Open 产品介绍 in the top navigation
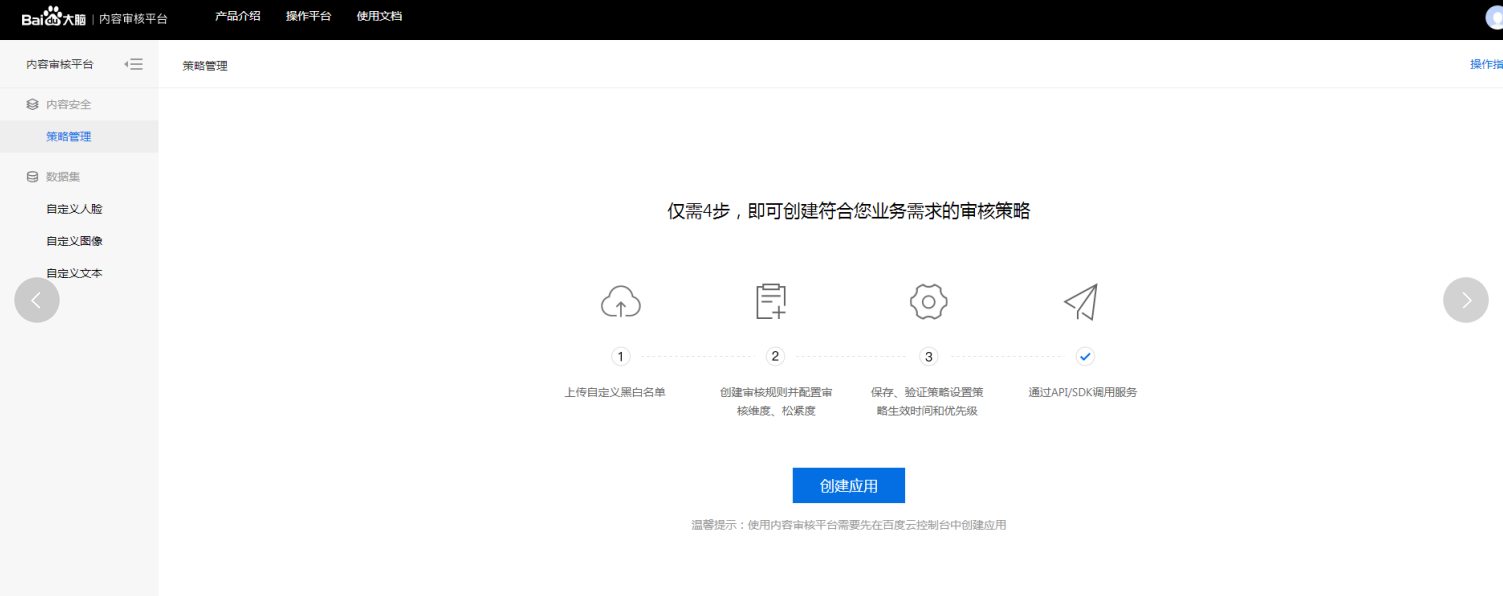This screenshot has height=596, width=1503. pos(238,16)
